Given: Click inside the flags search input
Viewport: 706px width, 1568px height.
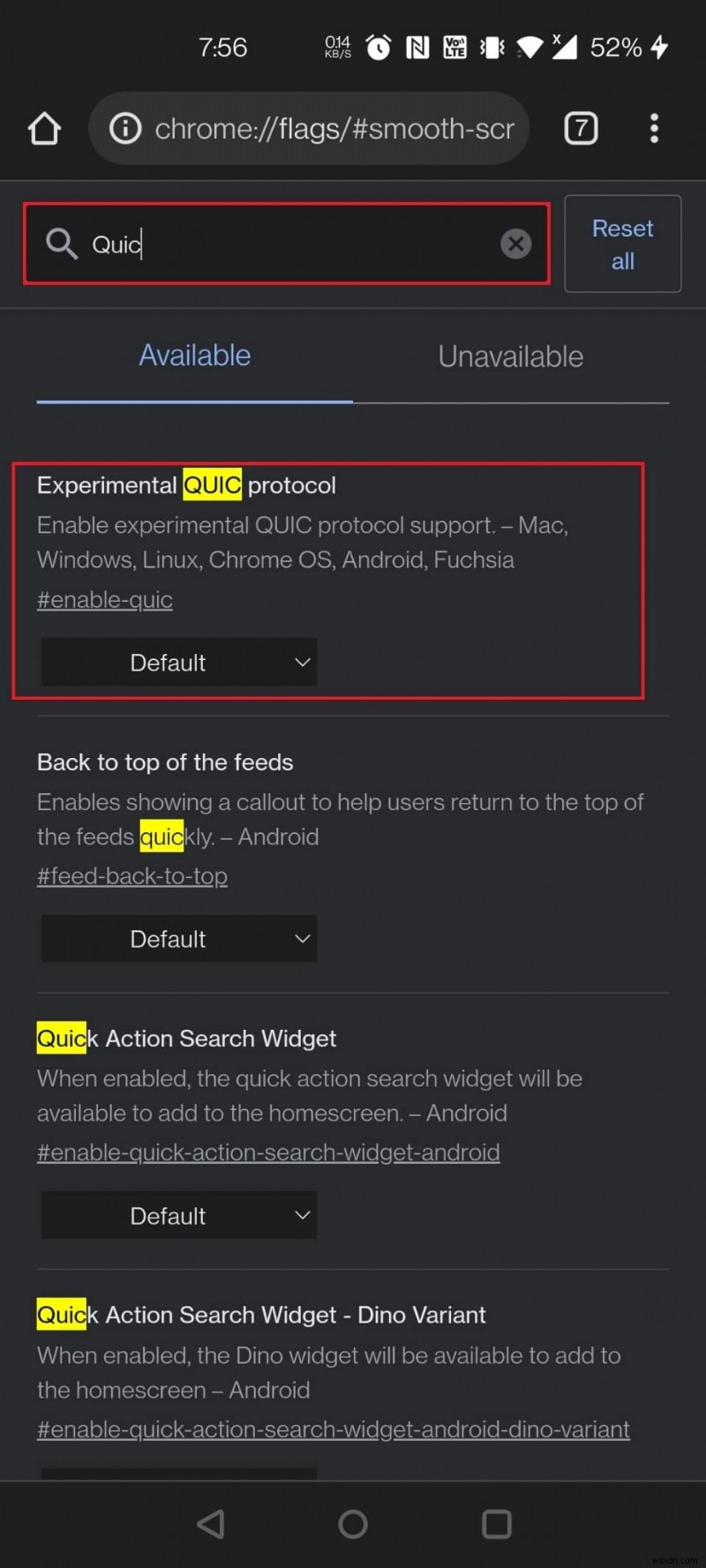Looking at the screenshot, I should click(265, 244).
